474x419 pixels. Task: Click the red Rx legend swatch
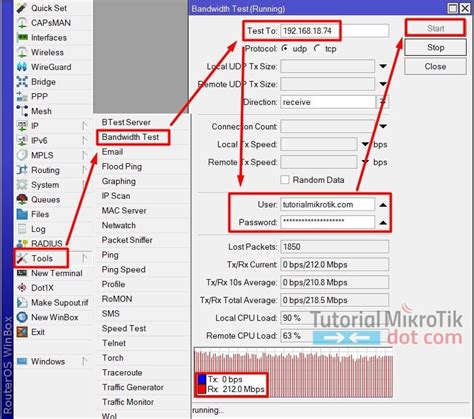(x=202, y=389)
